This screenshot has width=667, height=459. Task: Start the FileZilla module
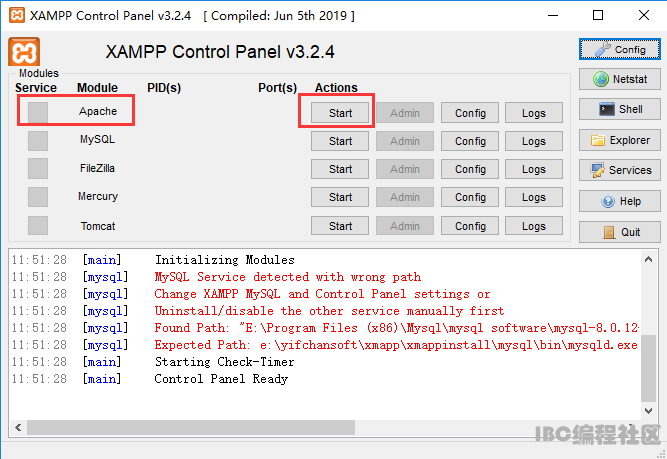[340, 169]
